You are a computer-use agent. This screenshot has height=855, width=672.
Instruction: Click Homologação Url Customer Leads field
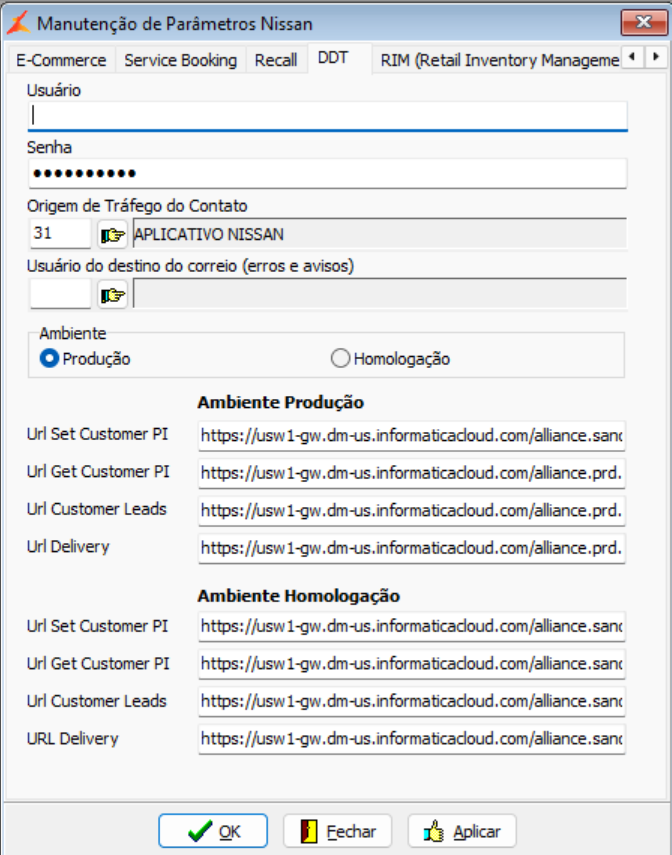coord(411,702)
